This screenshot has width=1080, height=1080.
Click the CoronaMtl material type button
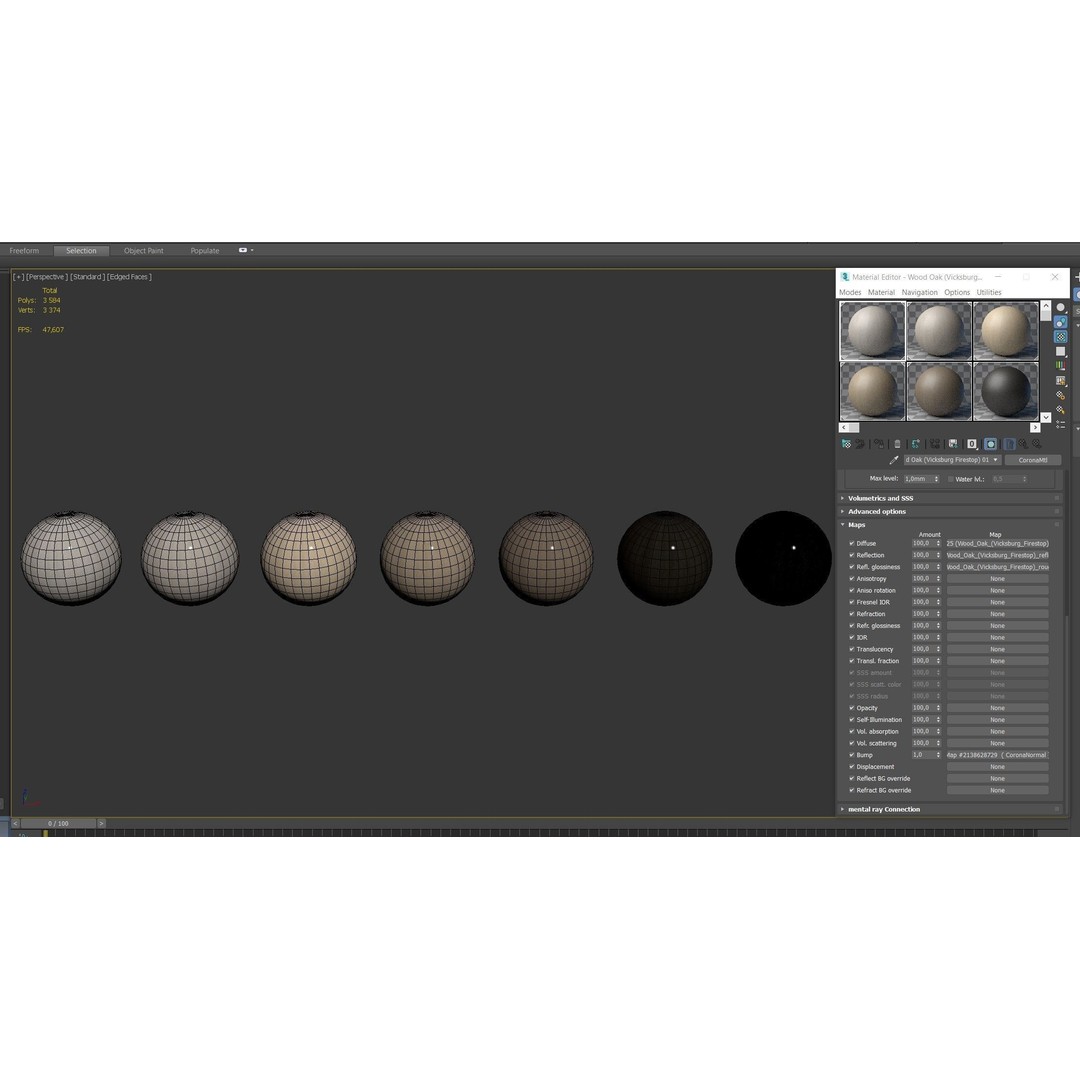point(1031,459)
